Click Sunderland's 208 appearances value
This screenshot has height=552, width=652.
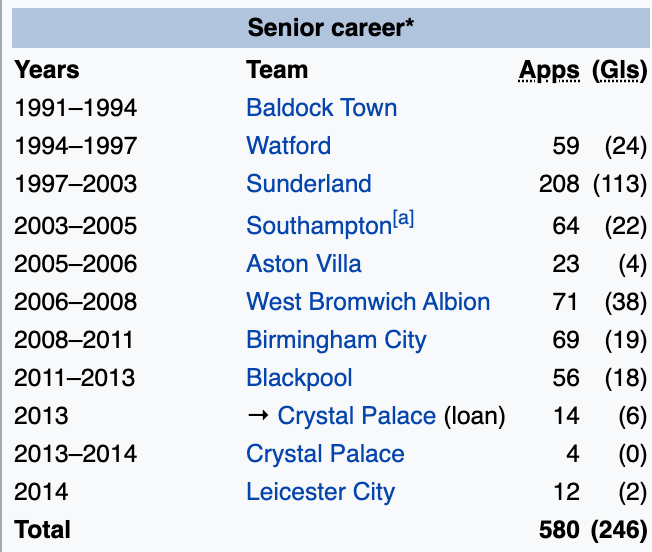pos(558,184)
